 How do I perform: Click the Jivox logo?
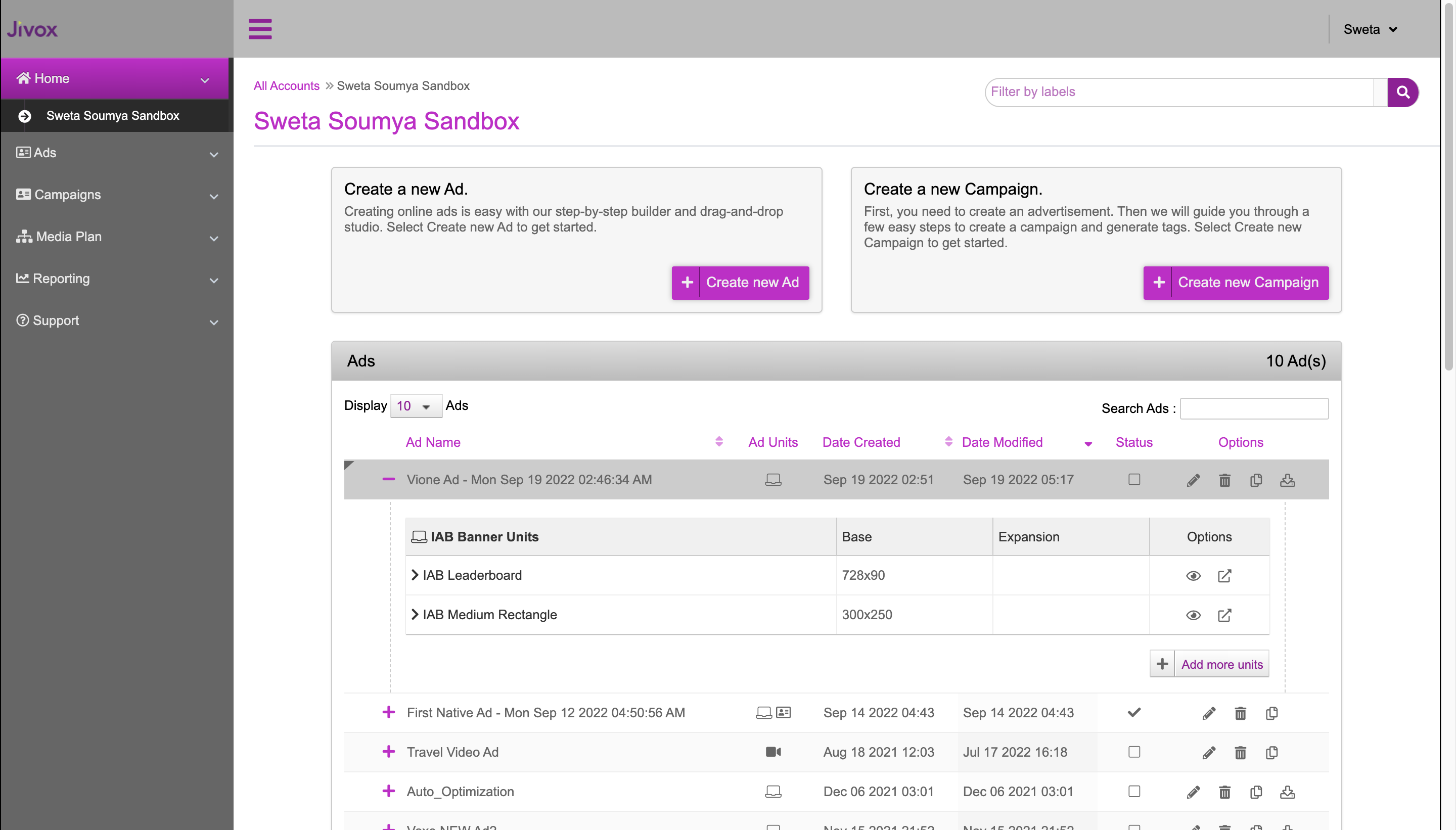[x=32, y=29]
